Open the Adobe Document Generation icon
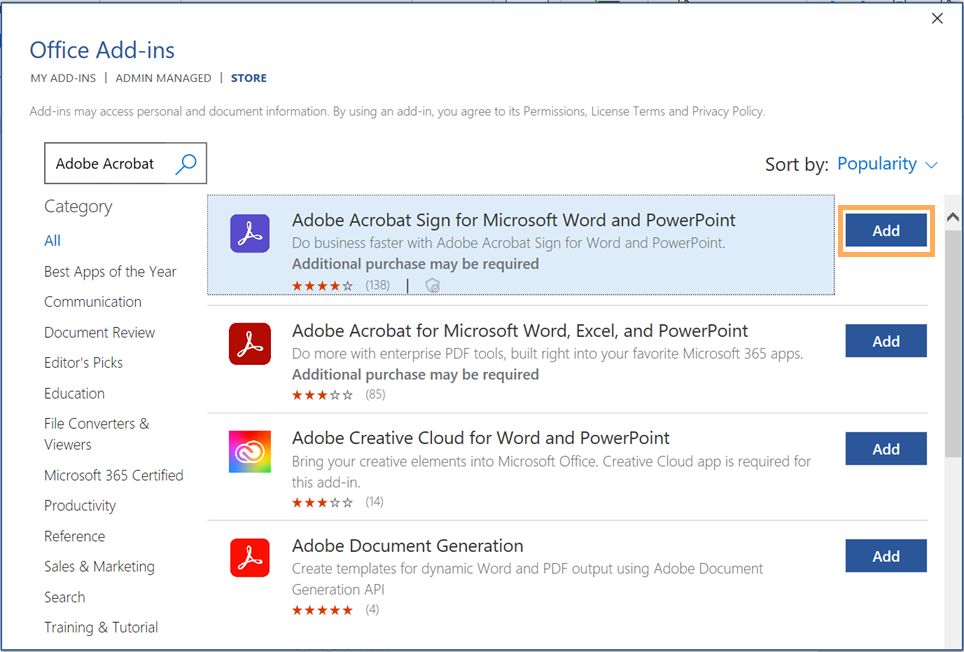964x652 pixels. pyautogui.click(x=250, y=557)
